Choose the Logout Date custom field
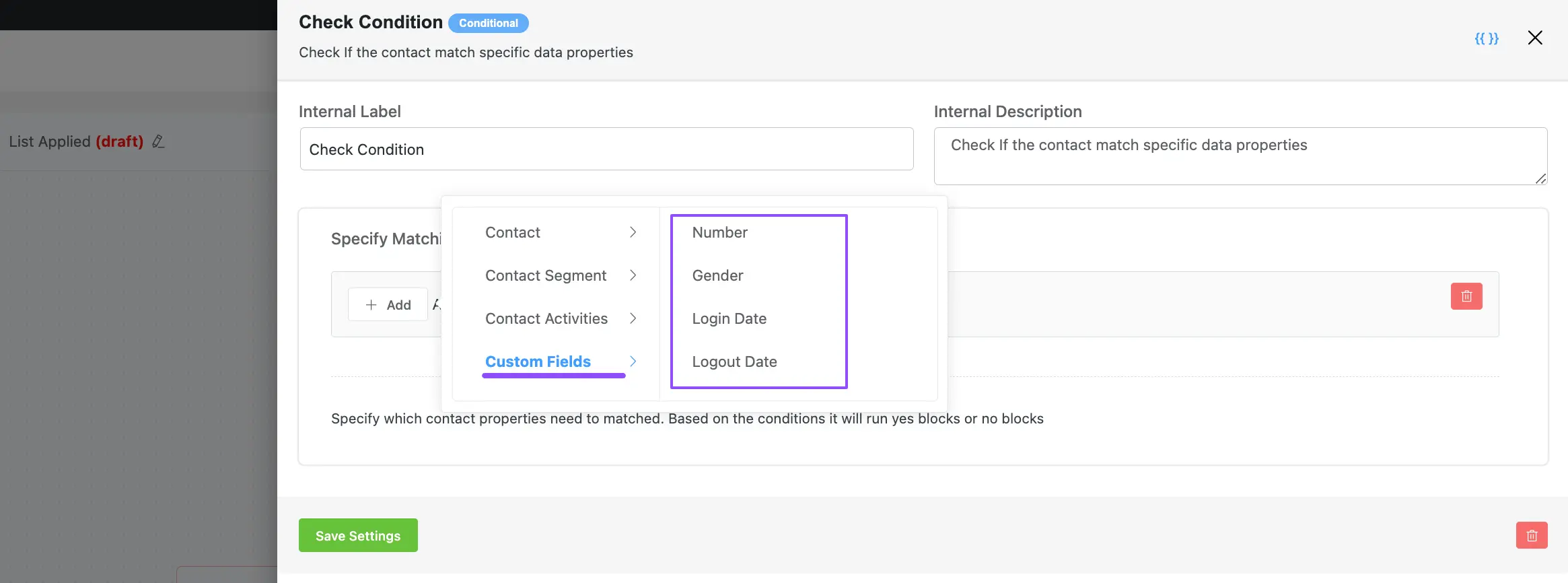 (734, 362)
